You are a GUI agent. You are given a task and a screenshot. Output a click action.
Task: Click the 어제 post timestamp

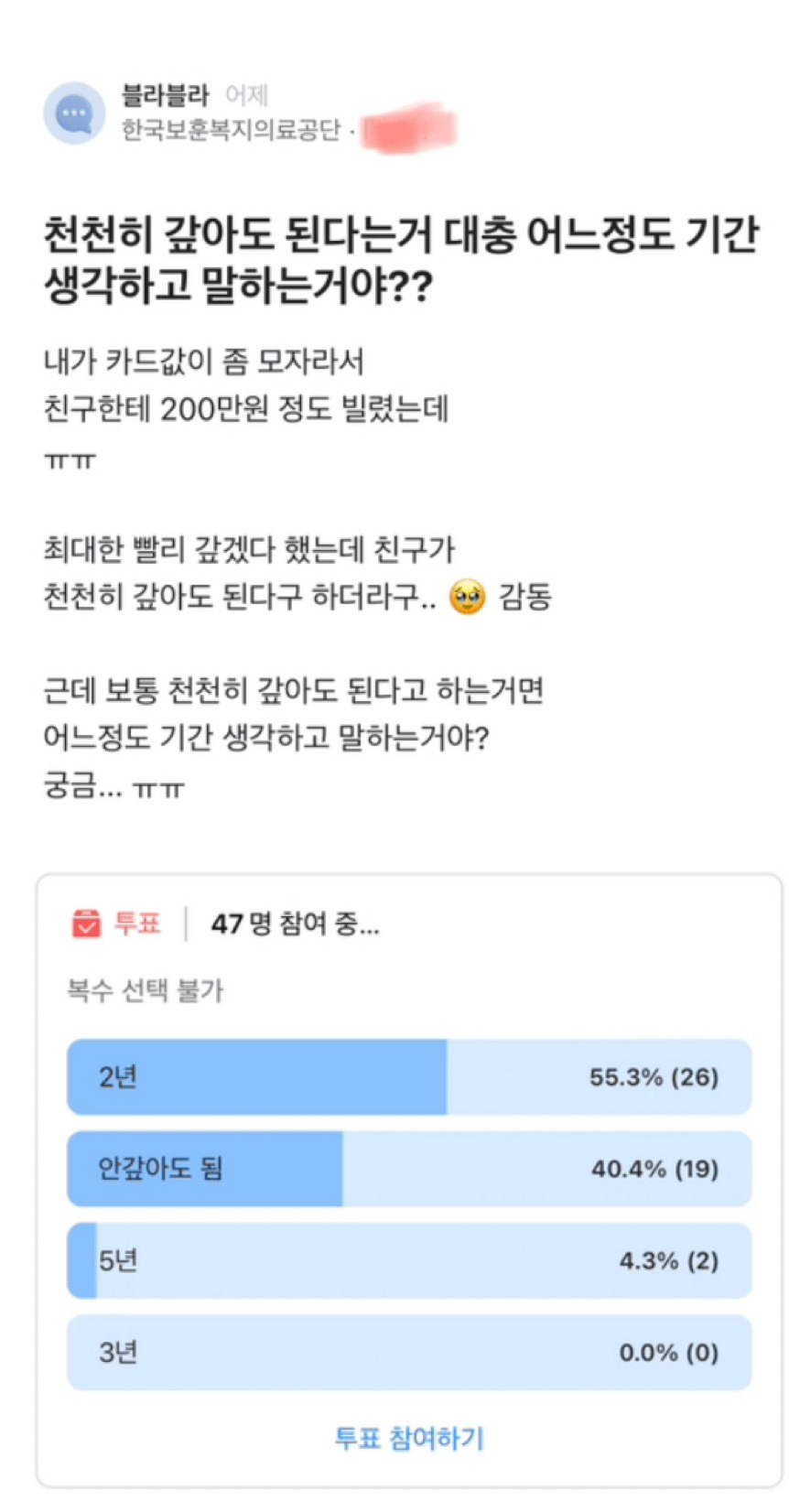tap(246, 95)
